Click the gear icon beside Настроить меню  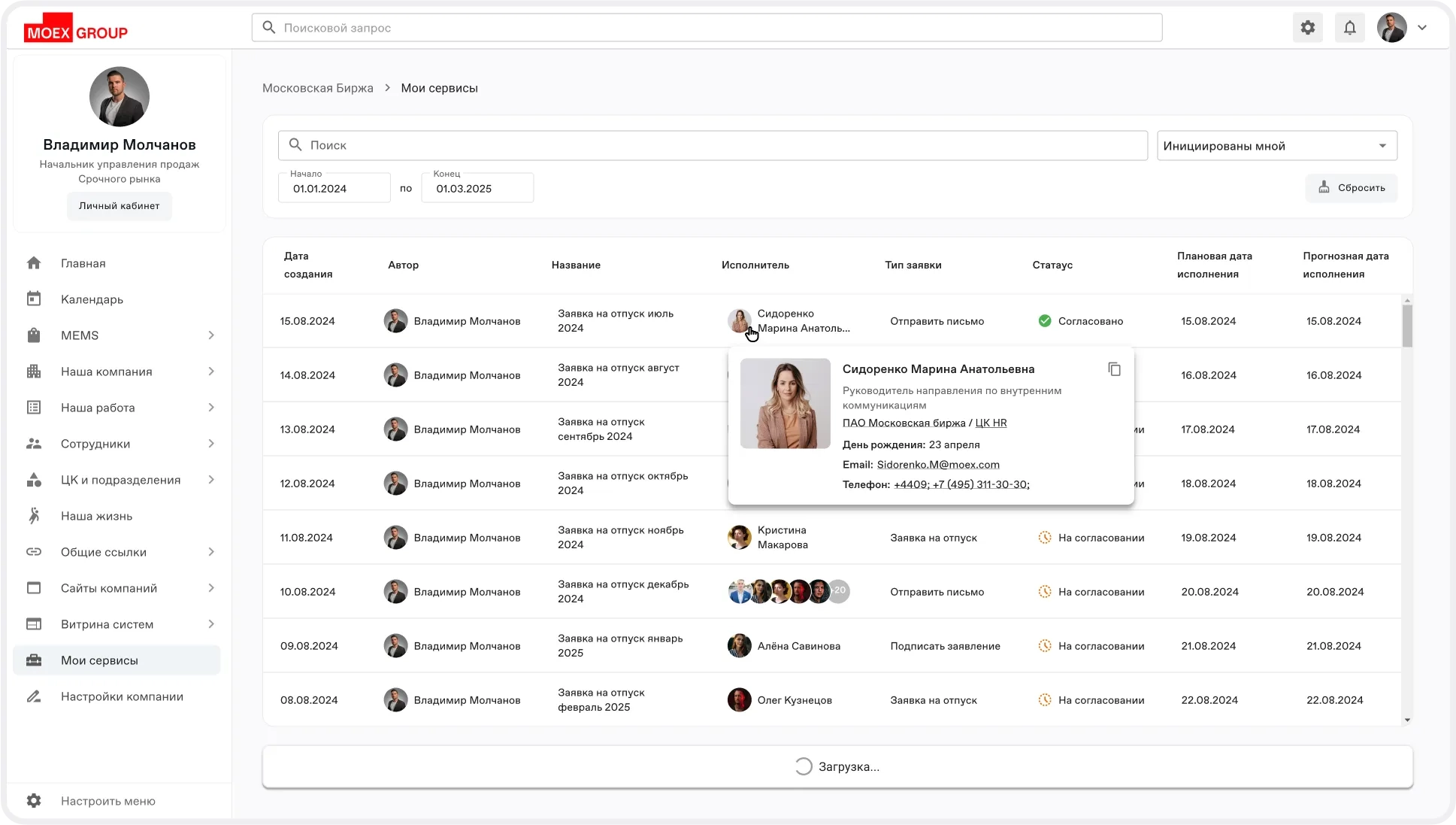pos(34,801)
